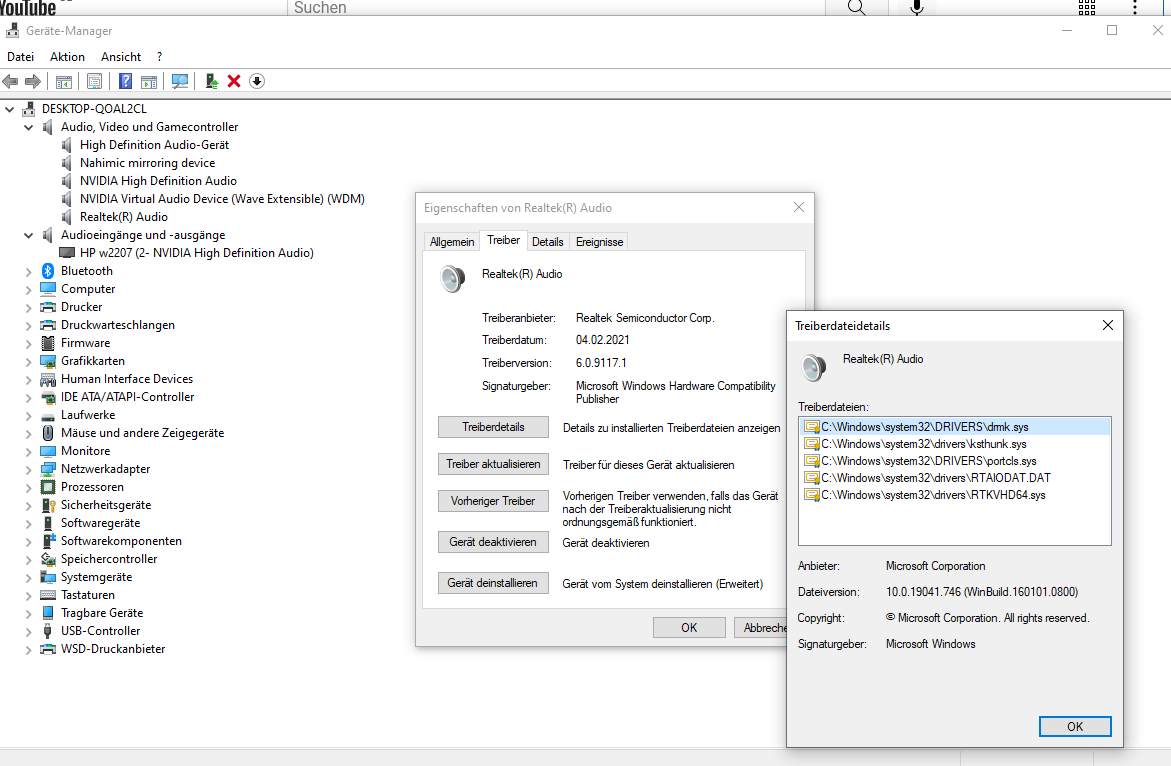Image resolution: width=1171 pixels, height=766 pixels.
Task: Click Treiber aktualisieren button
Action: click(x=493, y=464)
